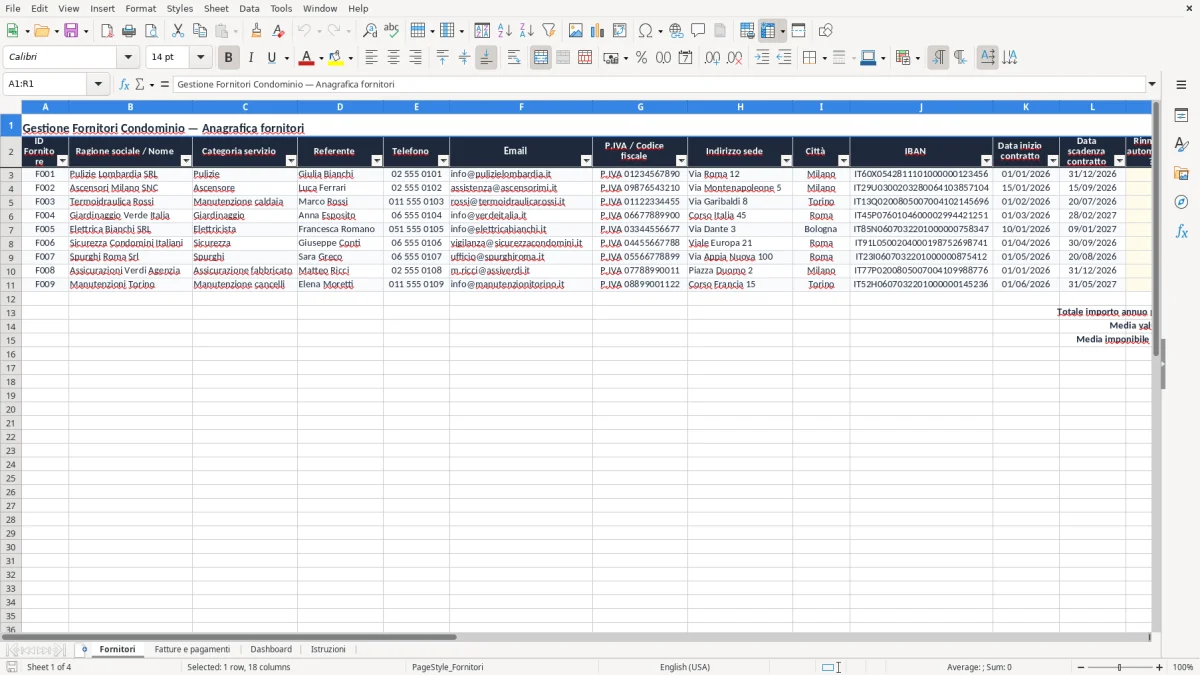Open filter dropdown for Città column
Viewport: 1200px width, 675px height.
click(x=843, y=161)
